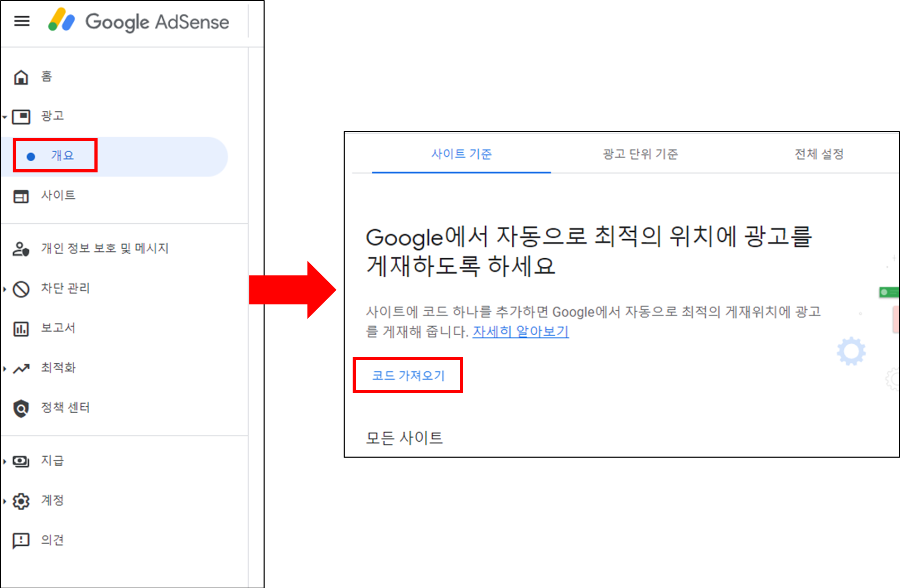The width and height of the screenshot is (900, 588).
Task: Click the sites icon beside 사이트
Action: point(21,196)
